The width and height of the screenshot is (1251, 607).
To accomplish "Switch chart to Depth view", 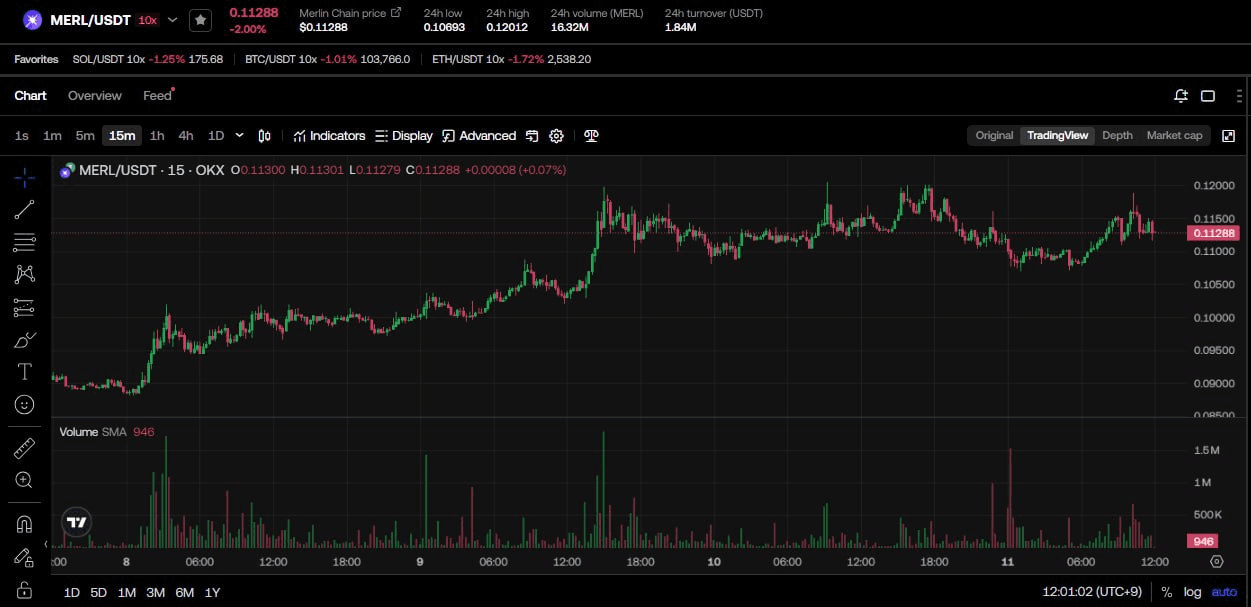I will pyautogui.click(x=1117, y=135).
